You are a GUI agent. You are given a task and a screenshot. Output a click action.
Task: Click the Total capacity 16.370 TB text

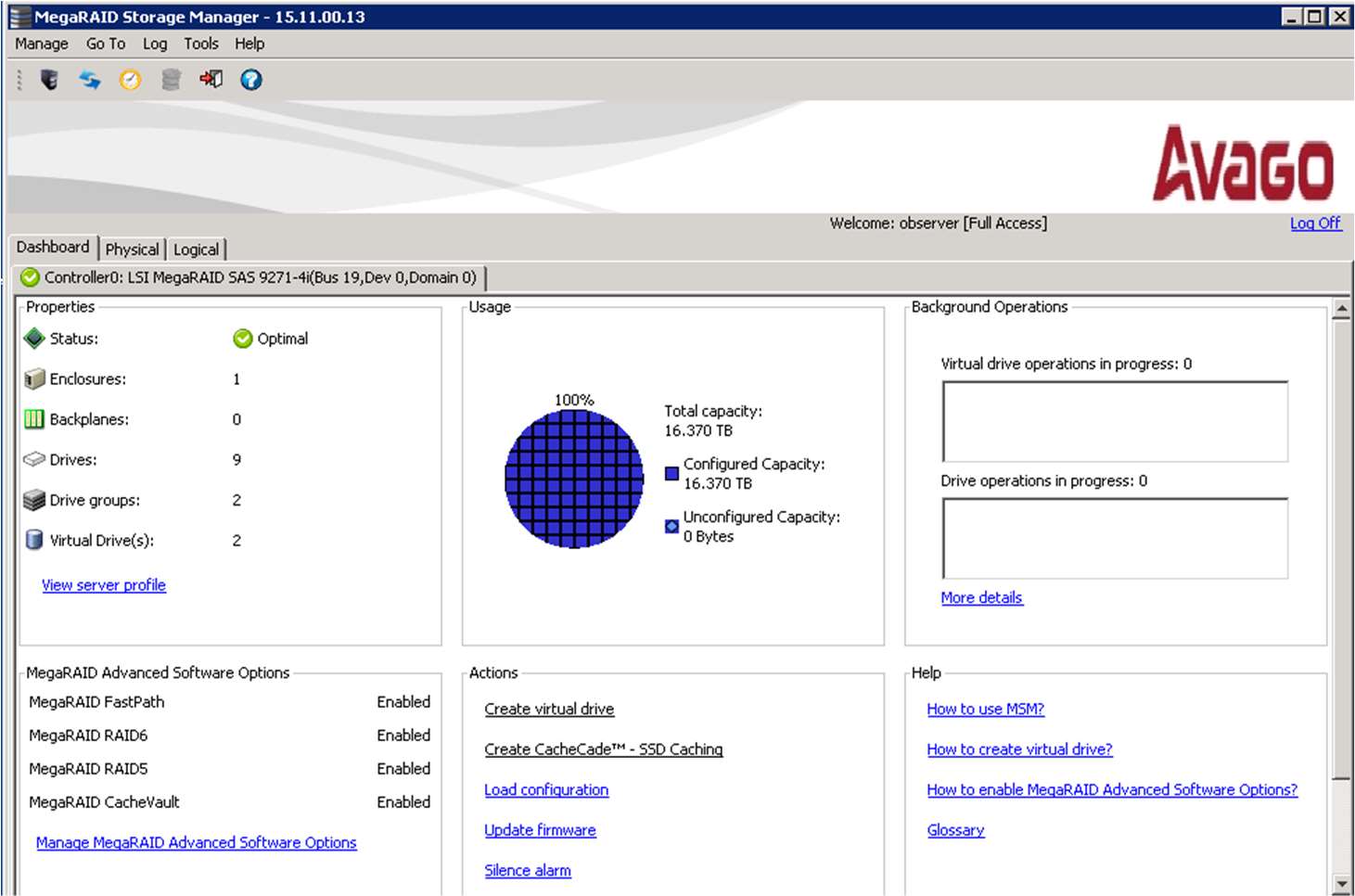point(713,420)
